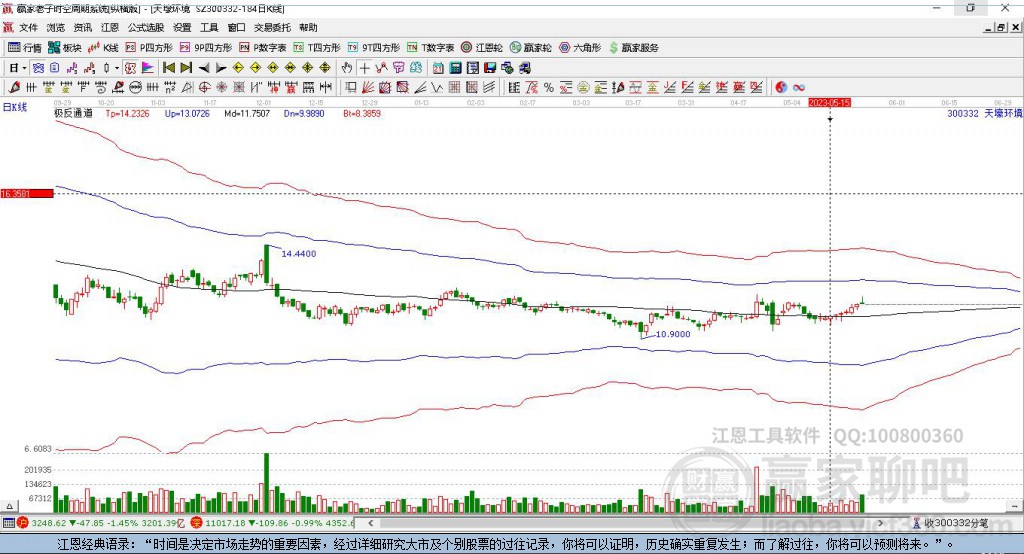Toggle the crosshair cursor tool
This screenshot has width=1024, height=554.
pyautogui.click(x=364, y=68)
